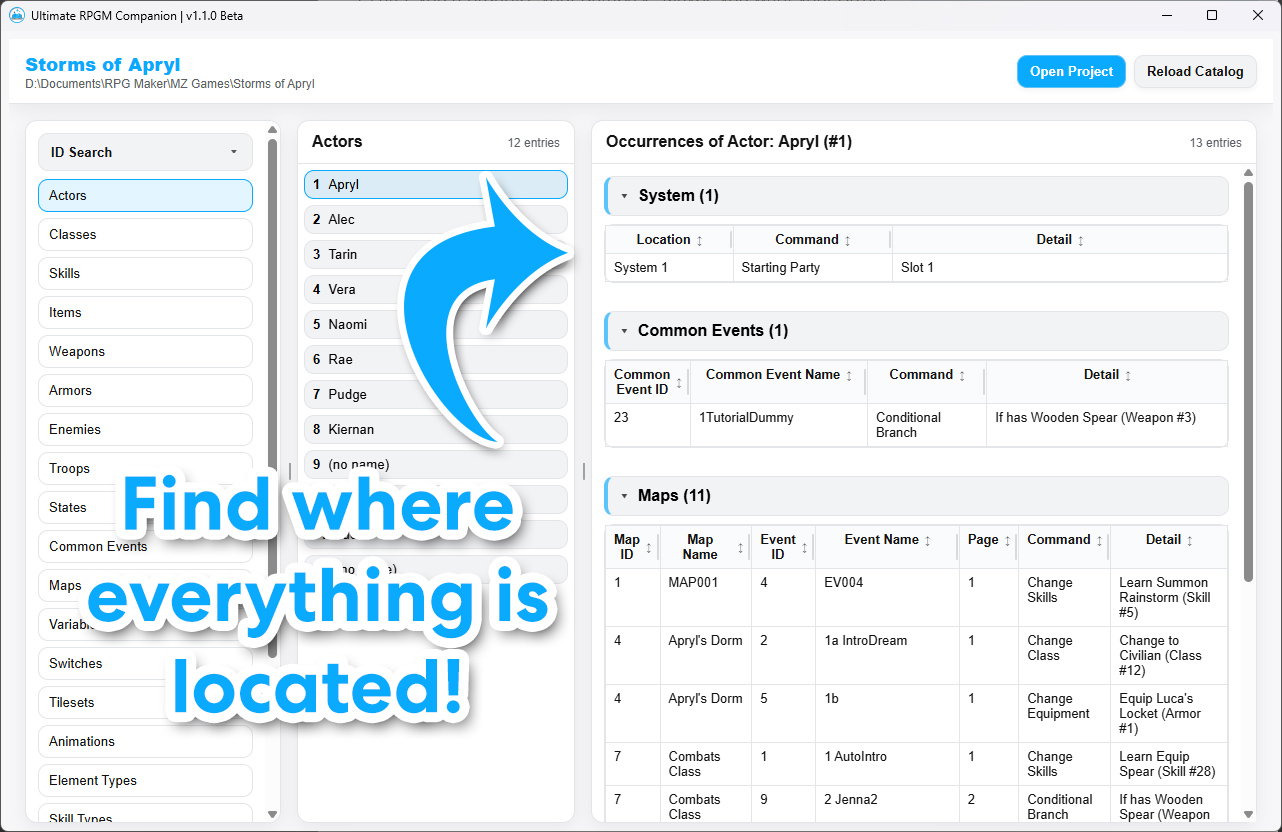Select the Enemies category

[x=145, y=430]
